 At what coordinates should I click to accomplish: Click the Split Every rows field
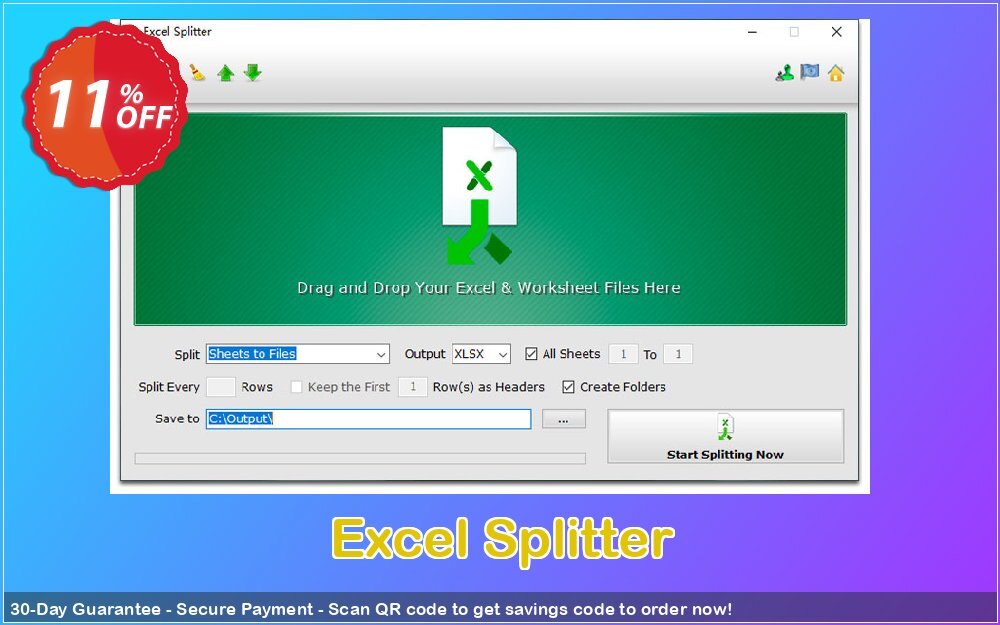pos(221,387)
